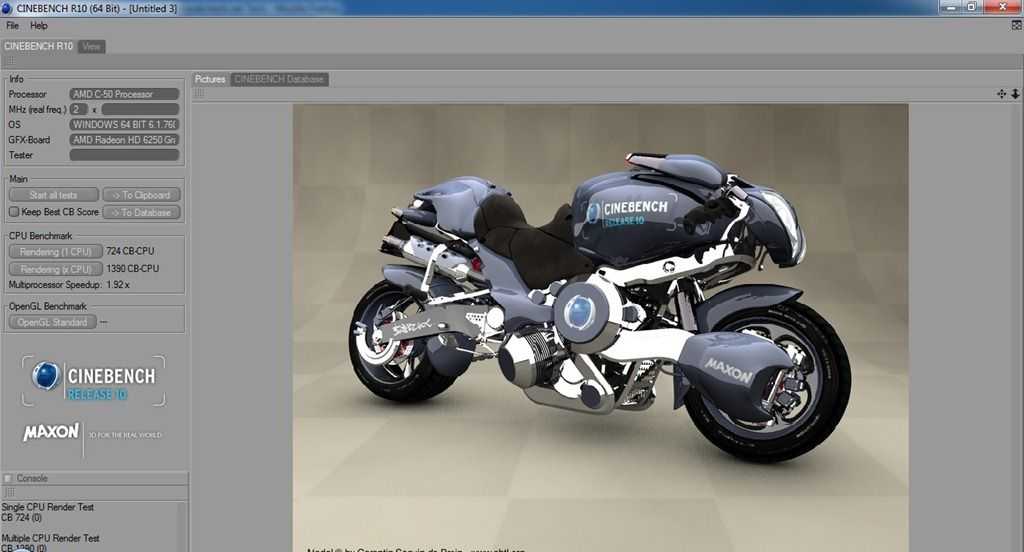Screen dimensions: 1024x552
Task: Click the MHz real frequency value field
Action: click(x=140, y=110)
